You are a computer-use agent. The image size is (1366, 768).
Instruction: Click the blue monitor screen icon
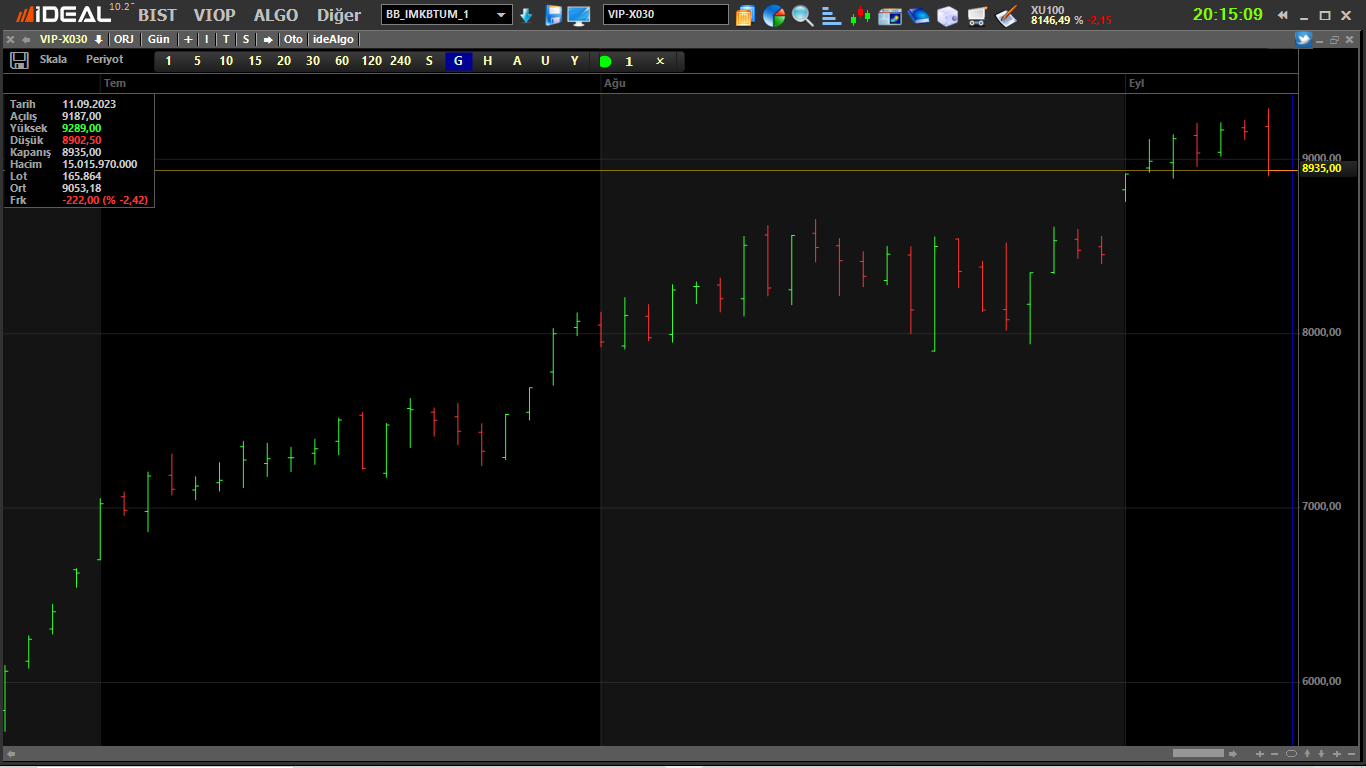click(579, 15)
